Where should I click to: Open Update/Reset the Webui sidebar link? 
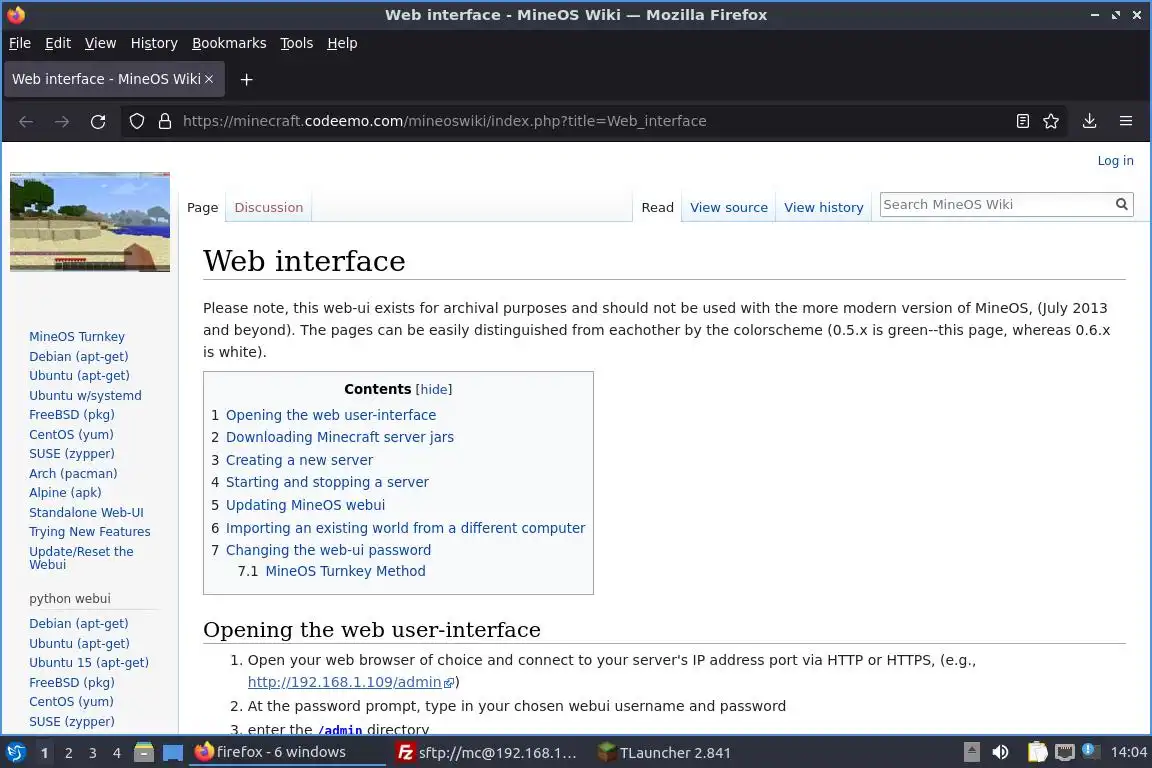tap(81, 558)
